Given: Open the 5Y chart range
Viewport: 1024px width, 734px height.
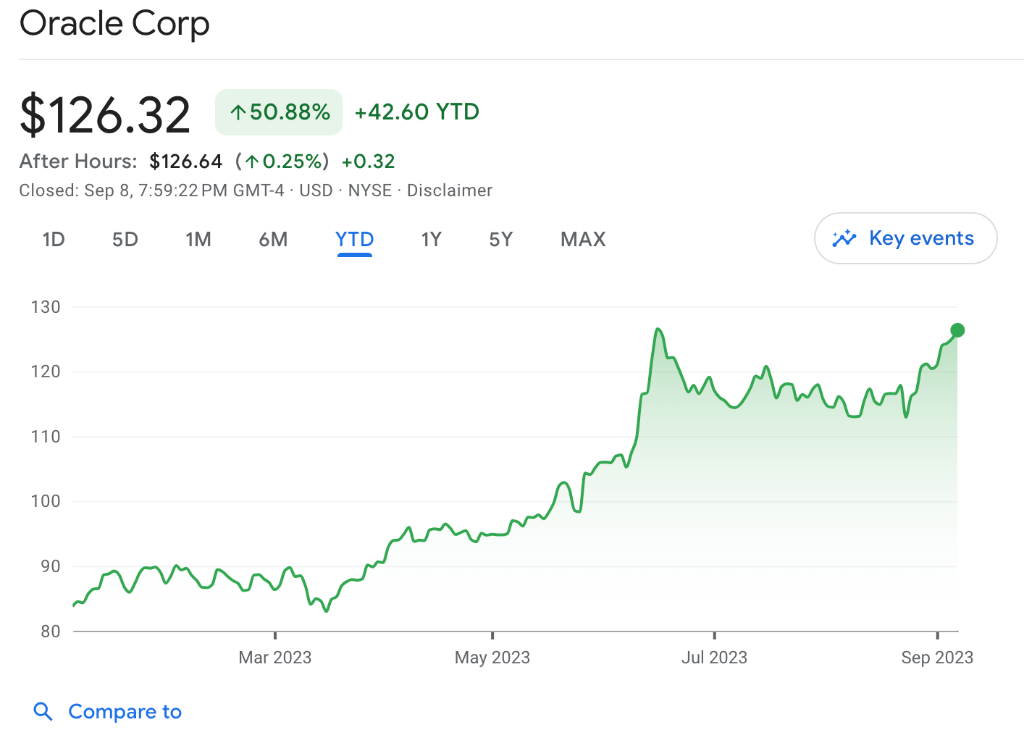Looking at the screenshot, I should (x=501, y=239).
